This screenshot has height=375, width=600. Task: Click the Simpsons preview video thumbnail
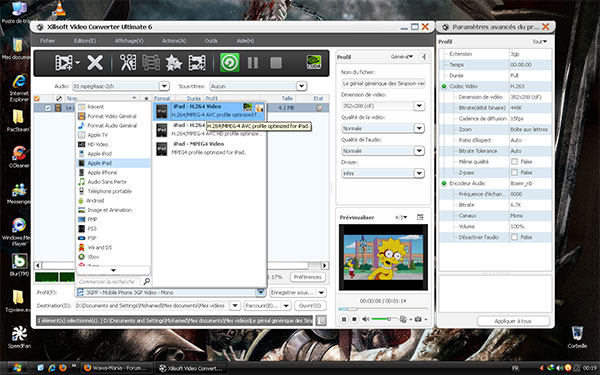pyautogui.click(x=383, y=257)
